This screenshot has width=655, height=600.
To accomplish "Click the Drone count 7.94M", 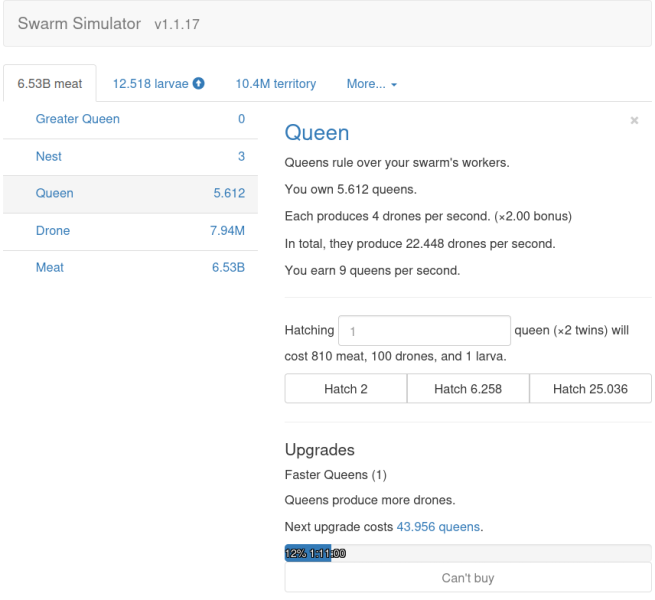I will click(227, 231).
